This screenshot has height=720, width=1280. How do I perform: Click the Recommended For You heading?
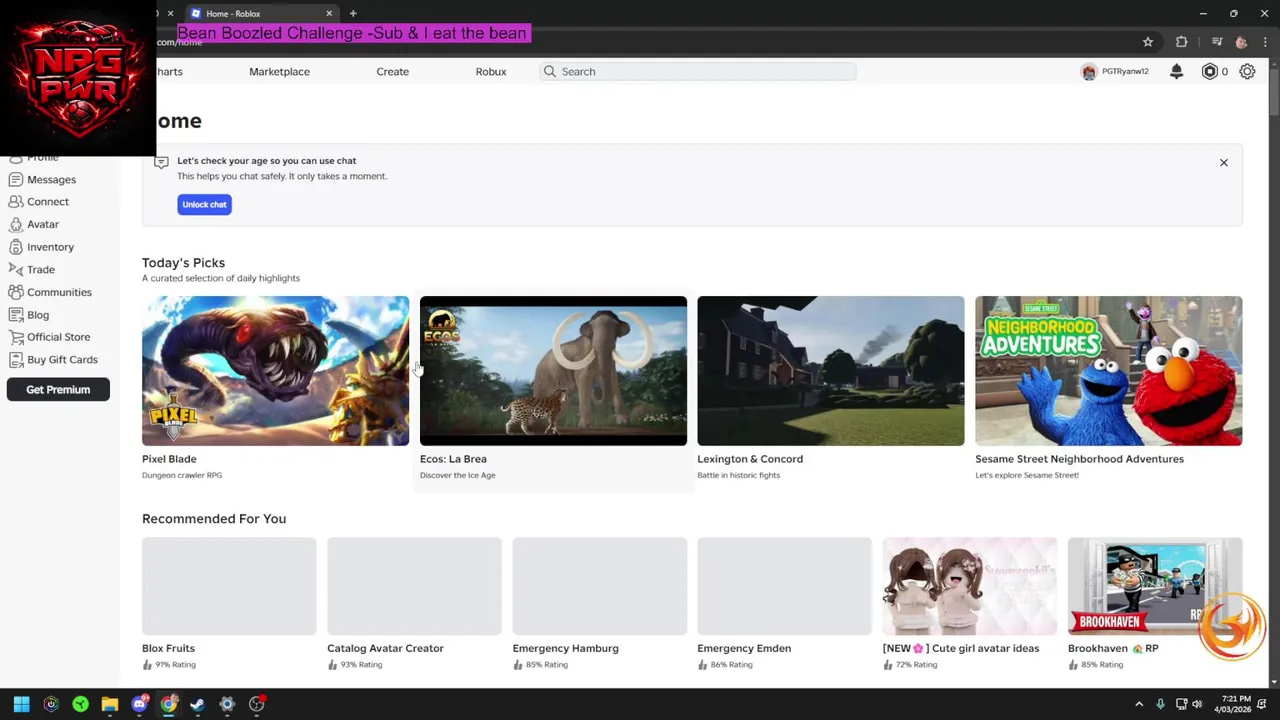pos(214,519)
